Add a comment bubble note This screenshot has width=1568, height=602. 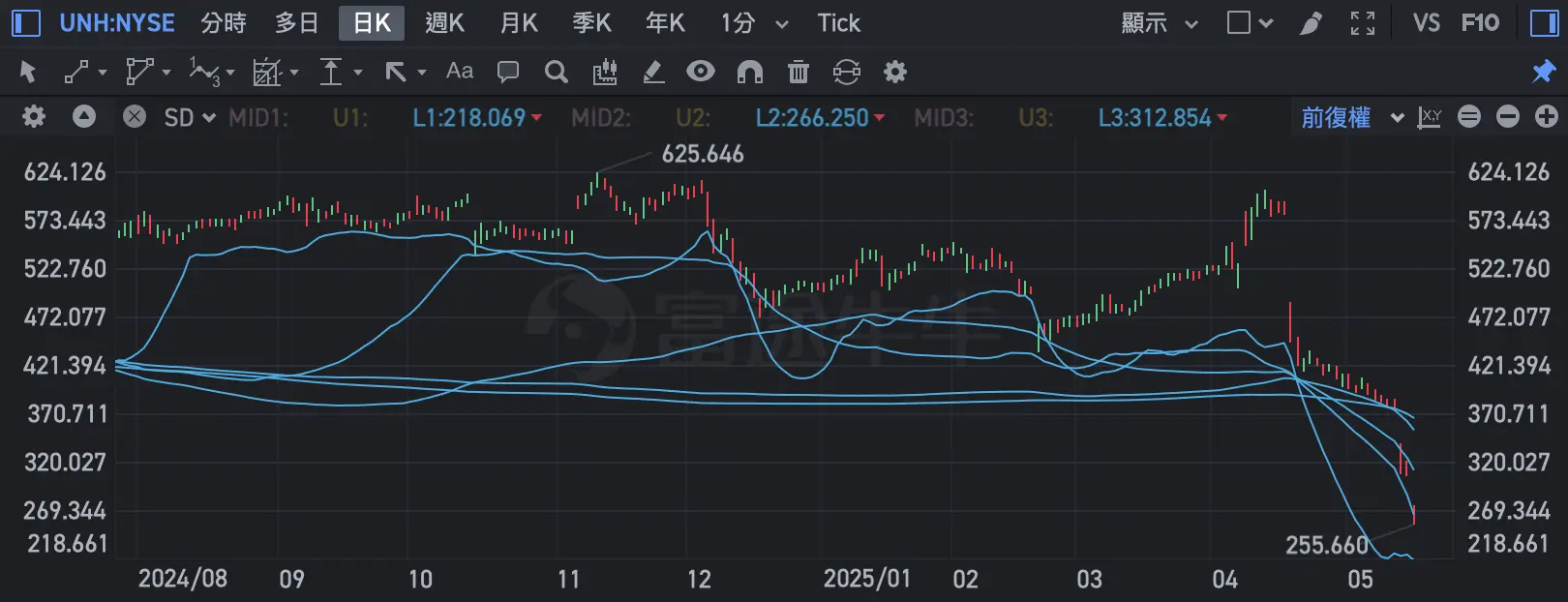507,72
